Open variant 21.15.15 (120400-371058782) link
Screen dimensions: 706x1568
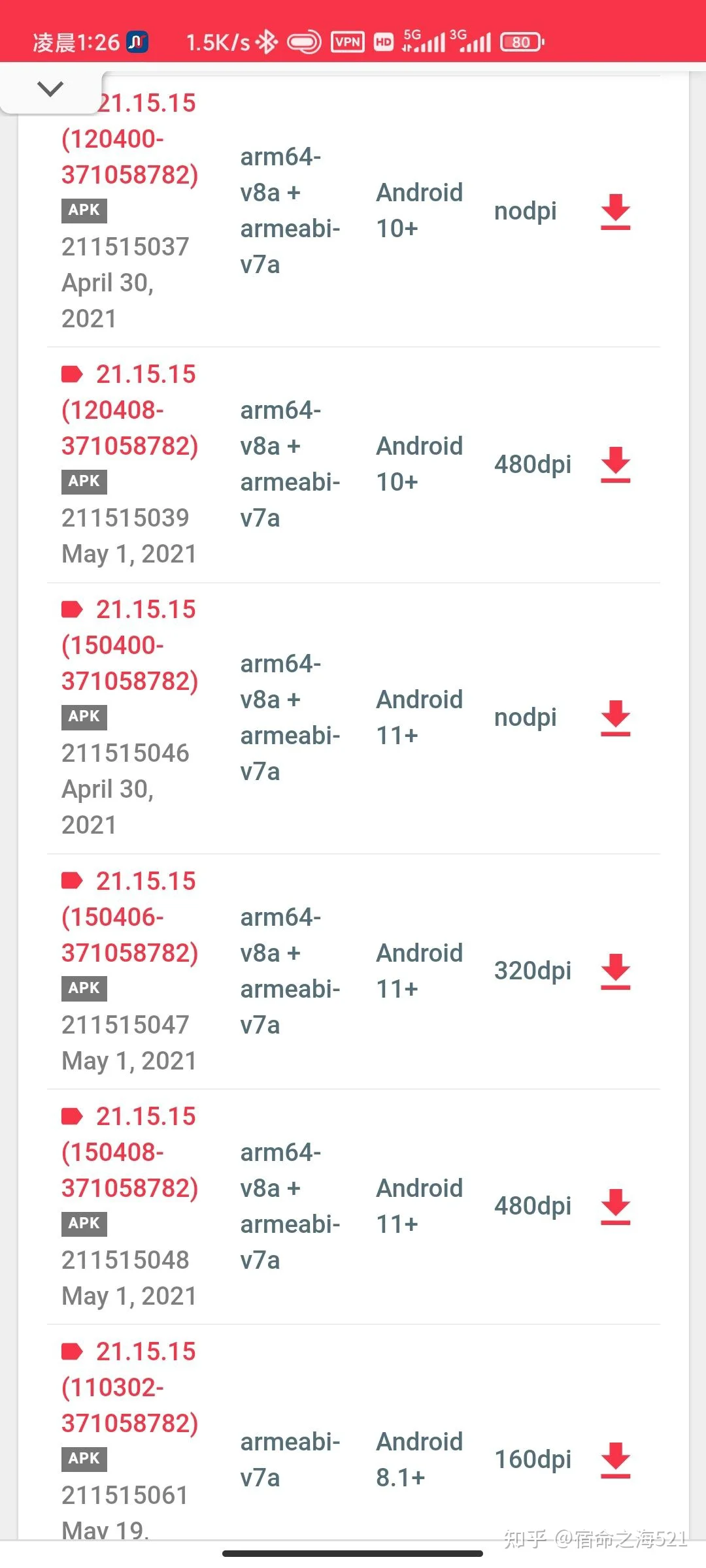129,139
